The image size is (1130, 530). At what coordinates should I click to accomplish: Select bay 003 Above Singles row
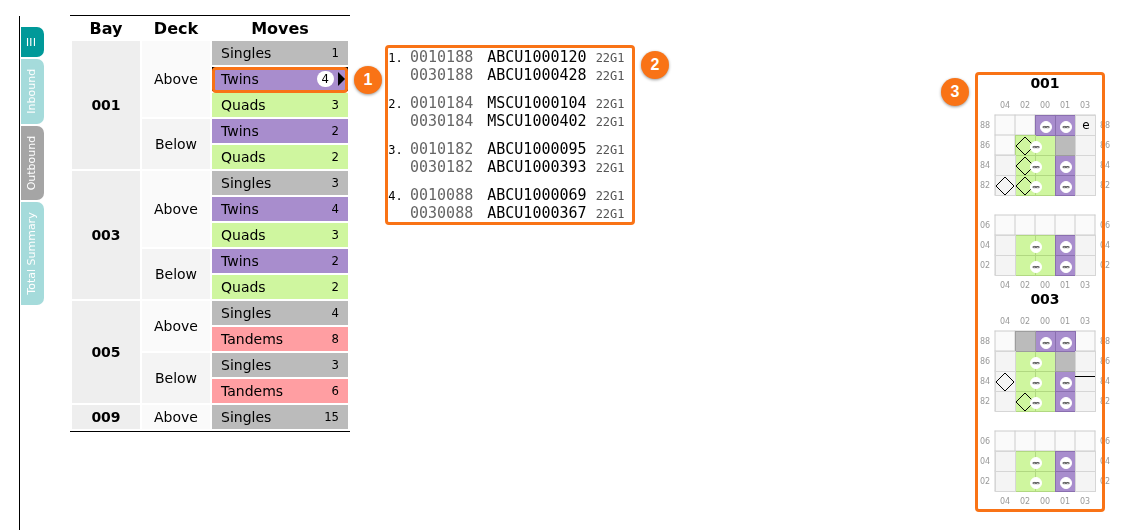point(280,183)
